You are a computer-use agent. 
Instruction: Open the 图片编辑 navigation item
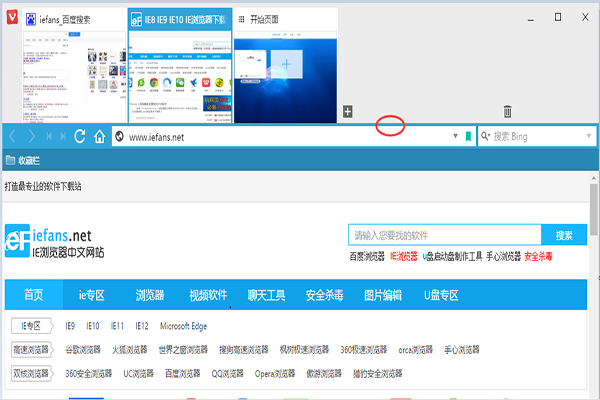pos(383,295)
